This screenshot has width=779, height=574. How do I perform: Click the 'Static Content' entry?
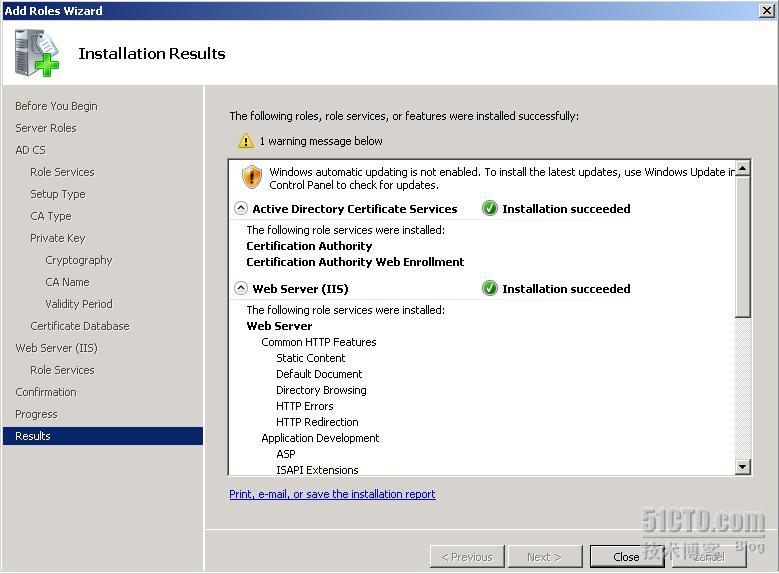311,358
